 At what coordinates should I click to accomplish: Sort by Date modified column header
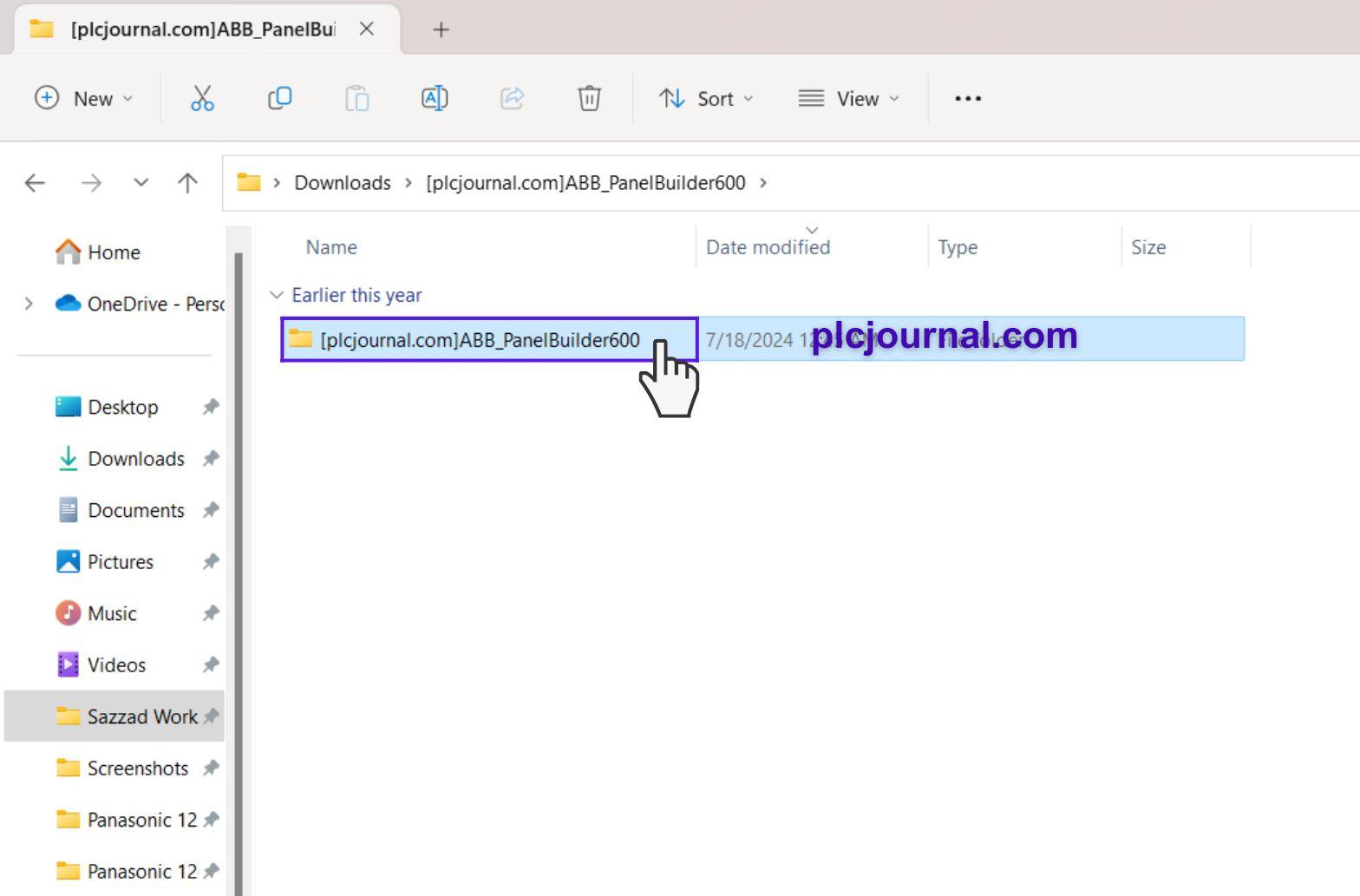pyautogui.click(x=768, y=247)
